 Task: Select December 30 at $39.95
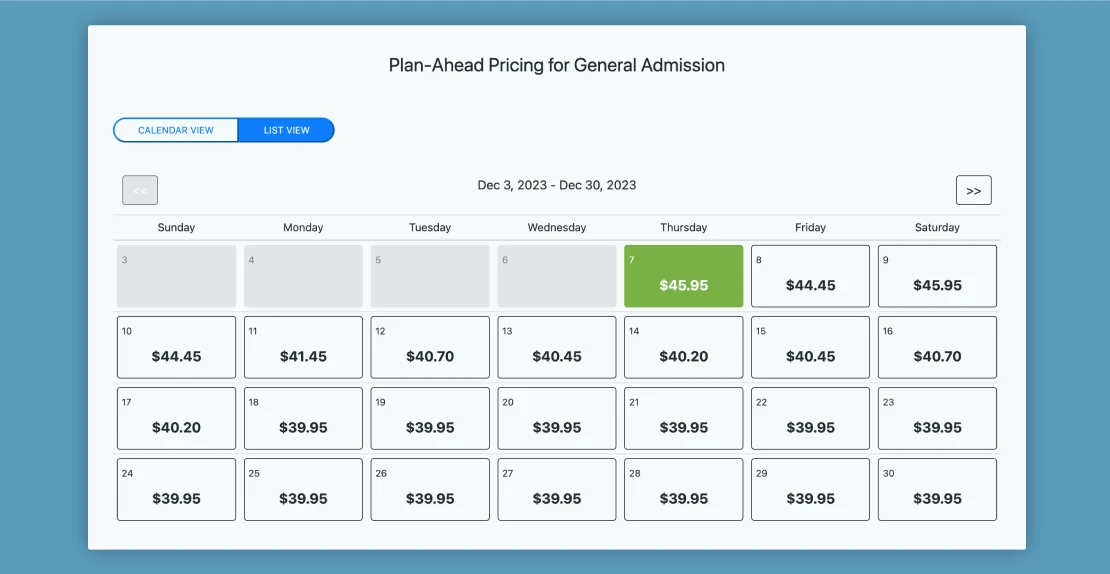click(x=937, y=489)
